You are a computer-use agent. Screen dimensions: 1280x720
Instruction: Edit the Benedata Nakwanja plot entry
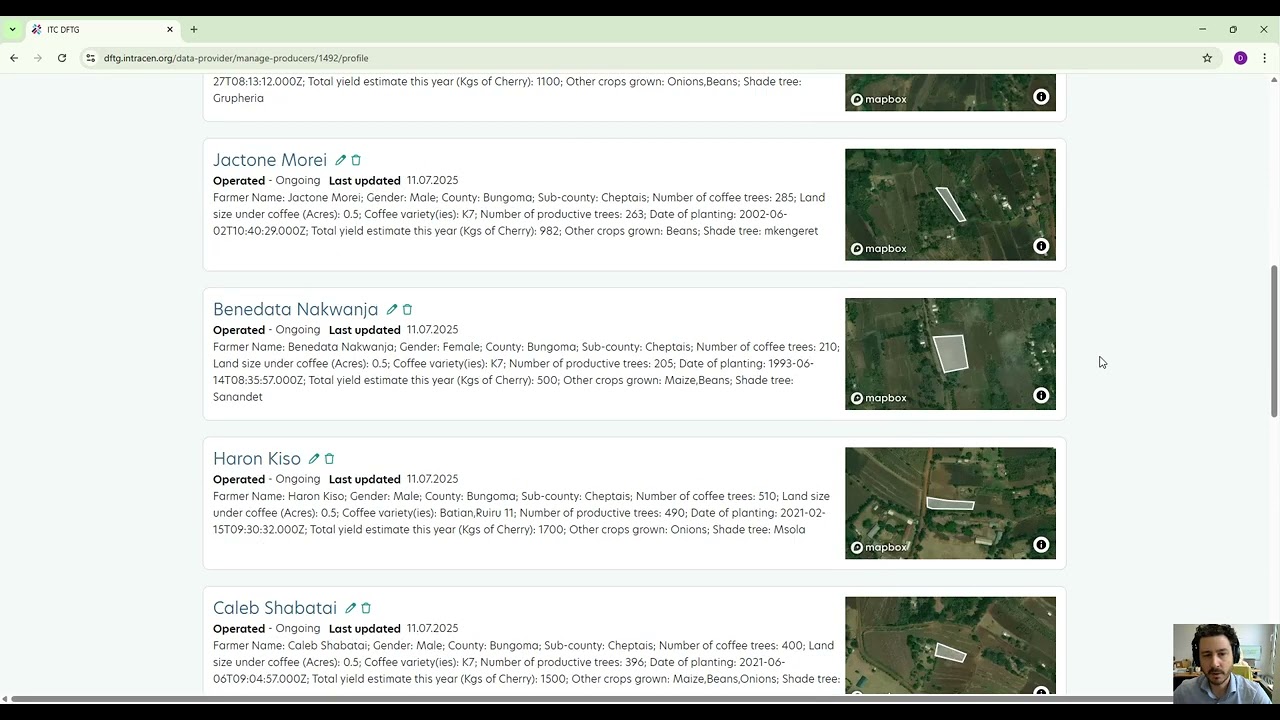pos(392,310)
